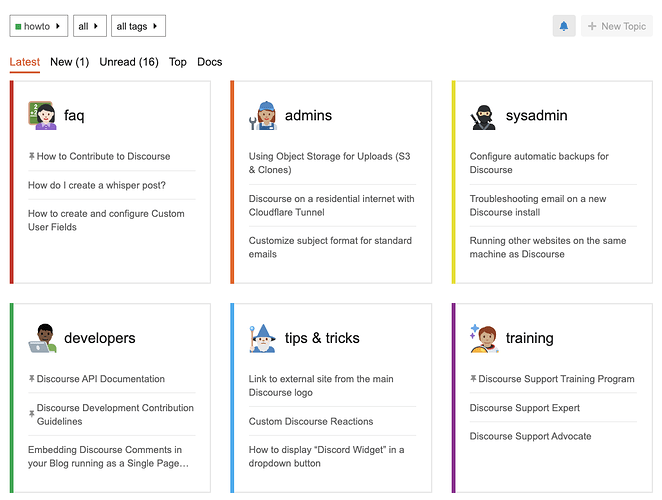Open residential internet with Cloudflare Tunnel topic
Viewport: 662px width, 500px height.
331,205
